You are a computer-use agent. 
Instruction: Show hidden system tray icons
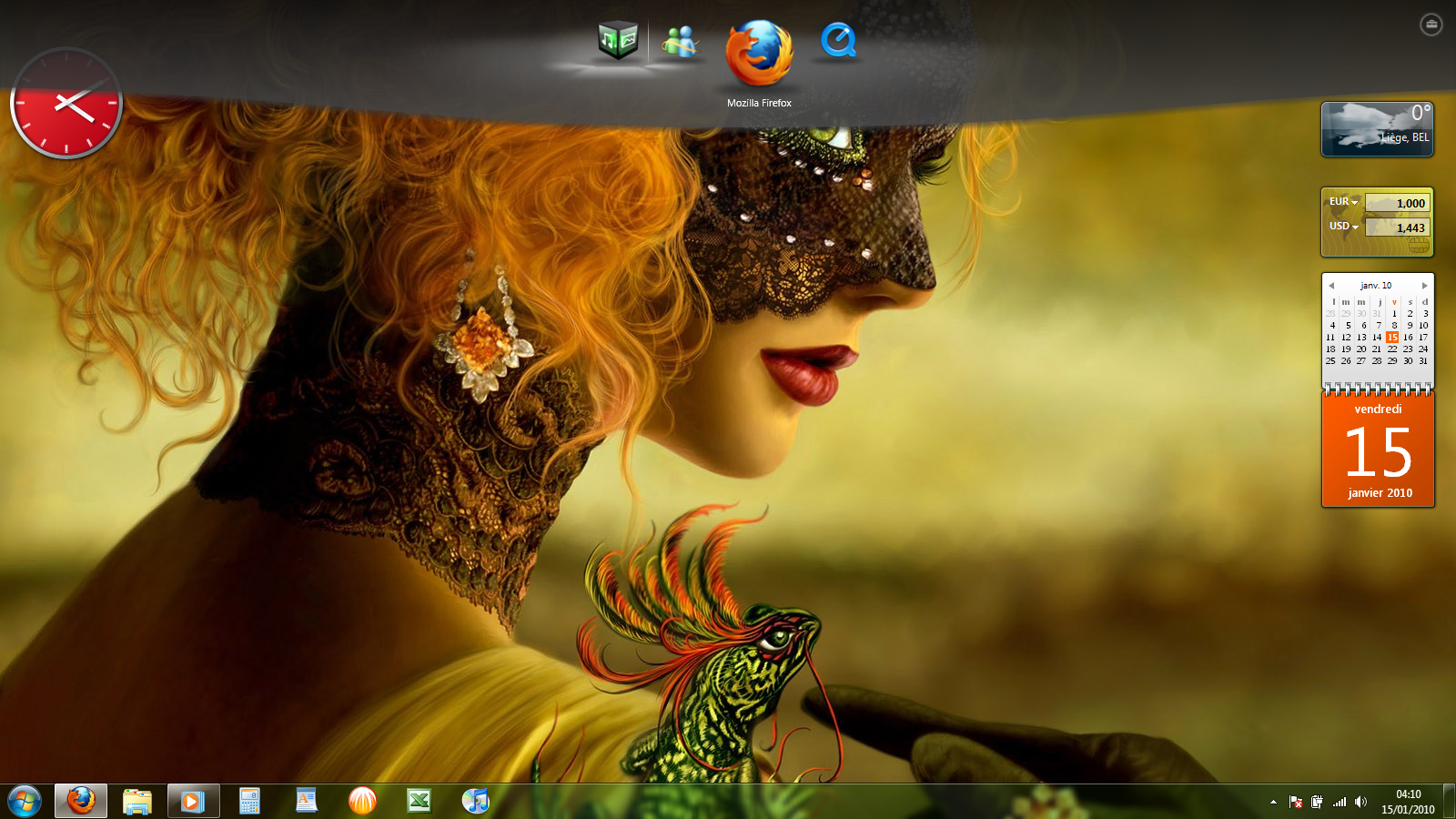tap(1273, 803)
